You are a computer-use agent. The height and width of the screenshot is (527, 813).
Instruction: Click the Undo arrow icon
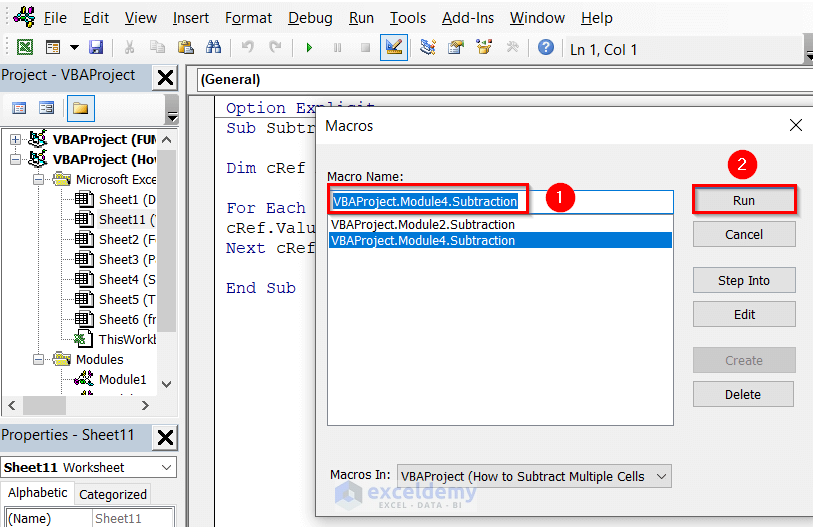click(247, 48)
